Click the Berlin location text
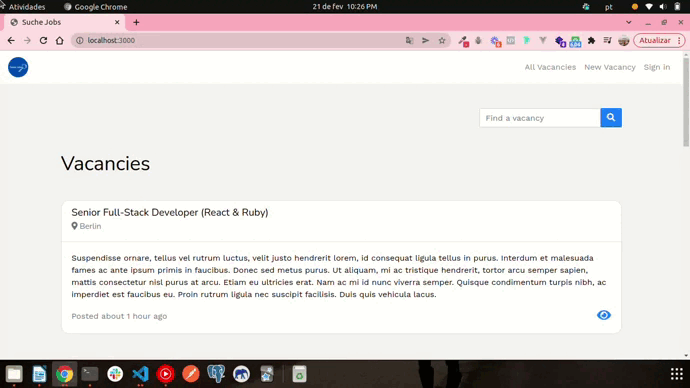Screen dimensions: 690x388 [x=90, y=226]
